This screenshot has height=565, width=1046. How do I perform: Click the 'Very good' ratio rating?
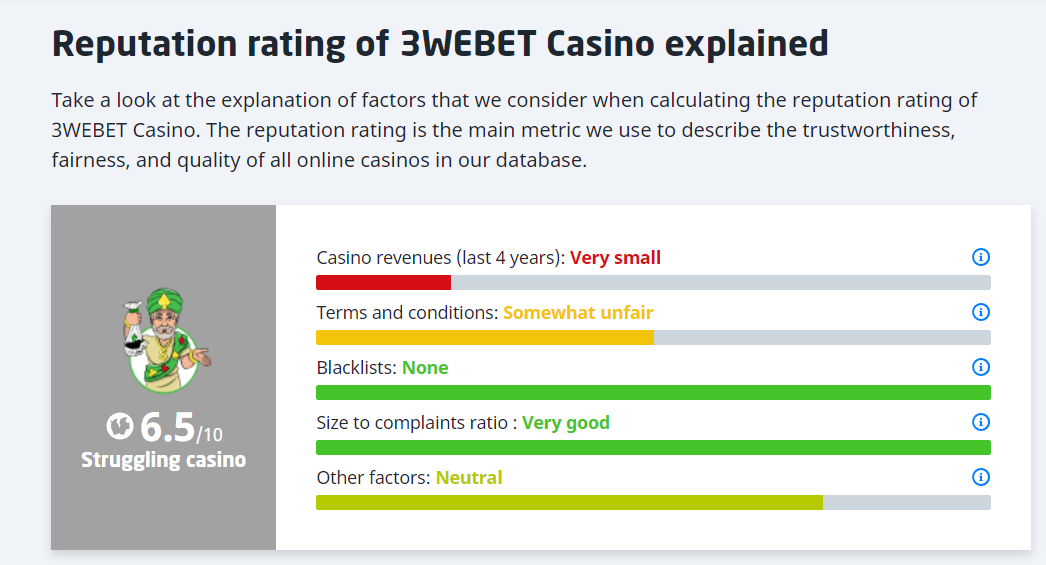pos(565,423)
